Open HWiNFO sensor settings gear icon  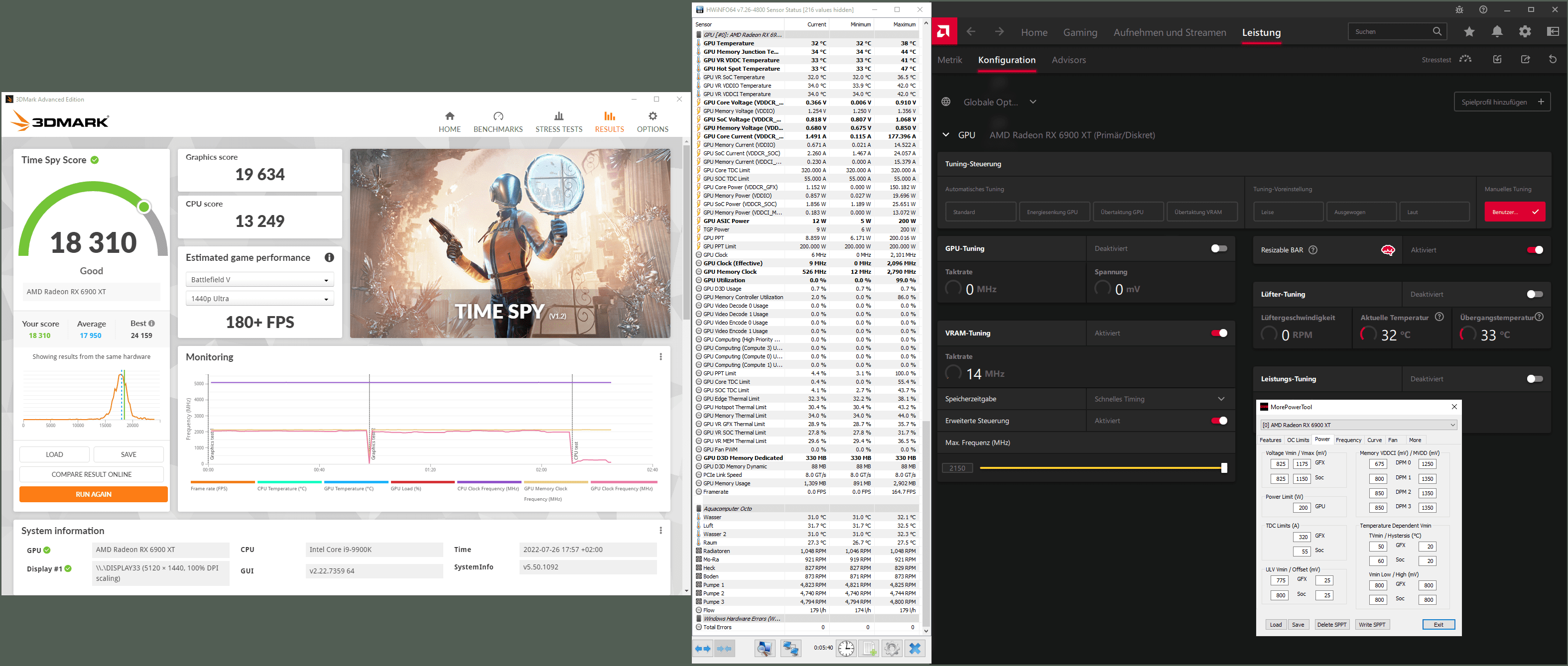coord(892,649)
